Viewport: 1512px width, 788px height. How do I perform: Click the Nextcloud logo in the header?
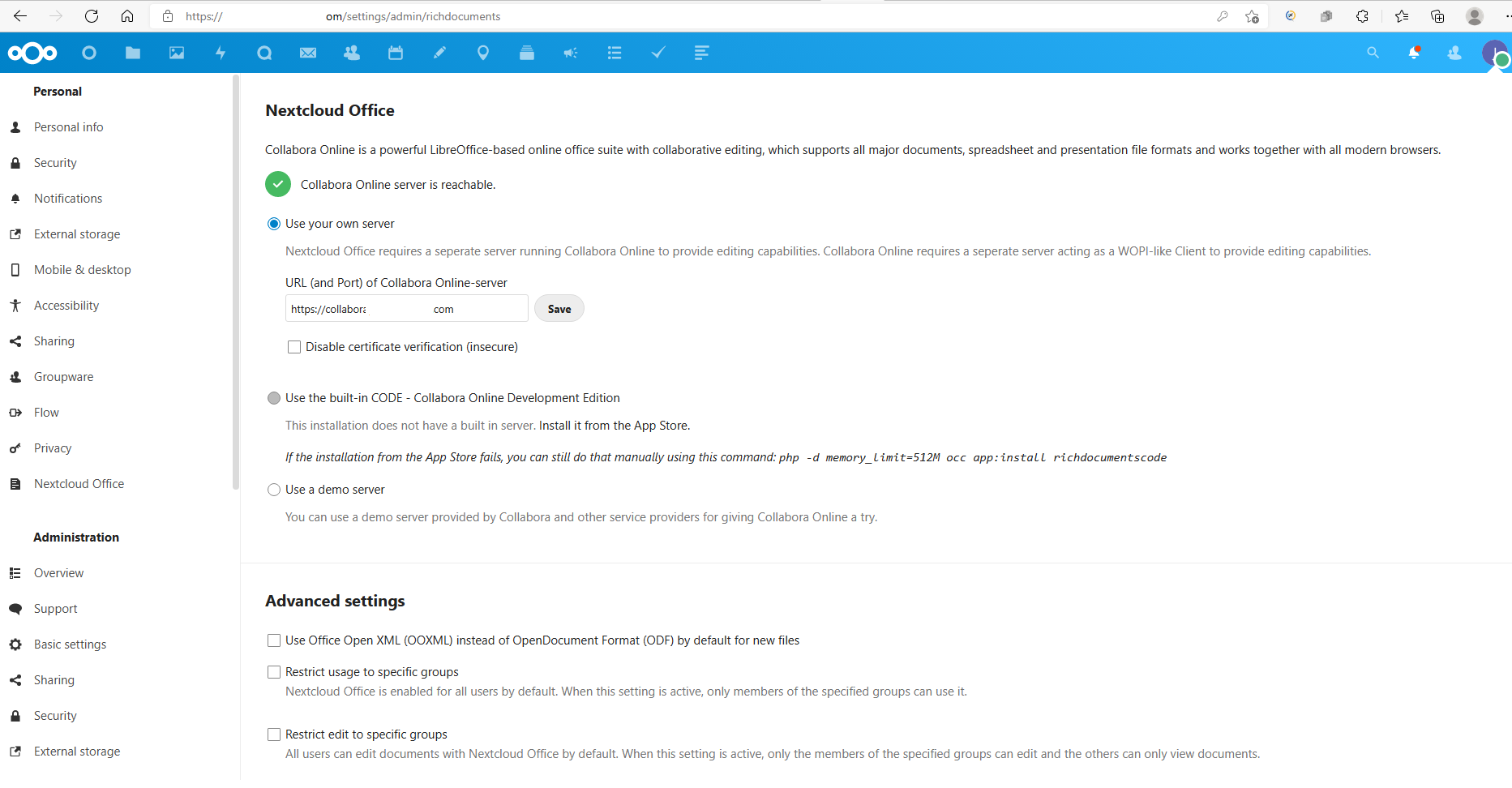pos(32,53)
